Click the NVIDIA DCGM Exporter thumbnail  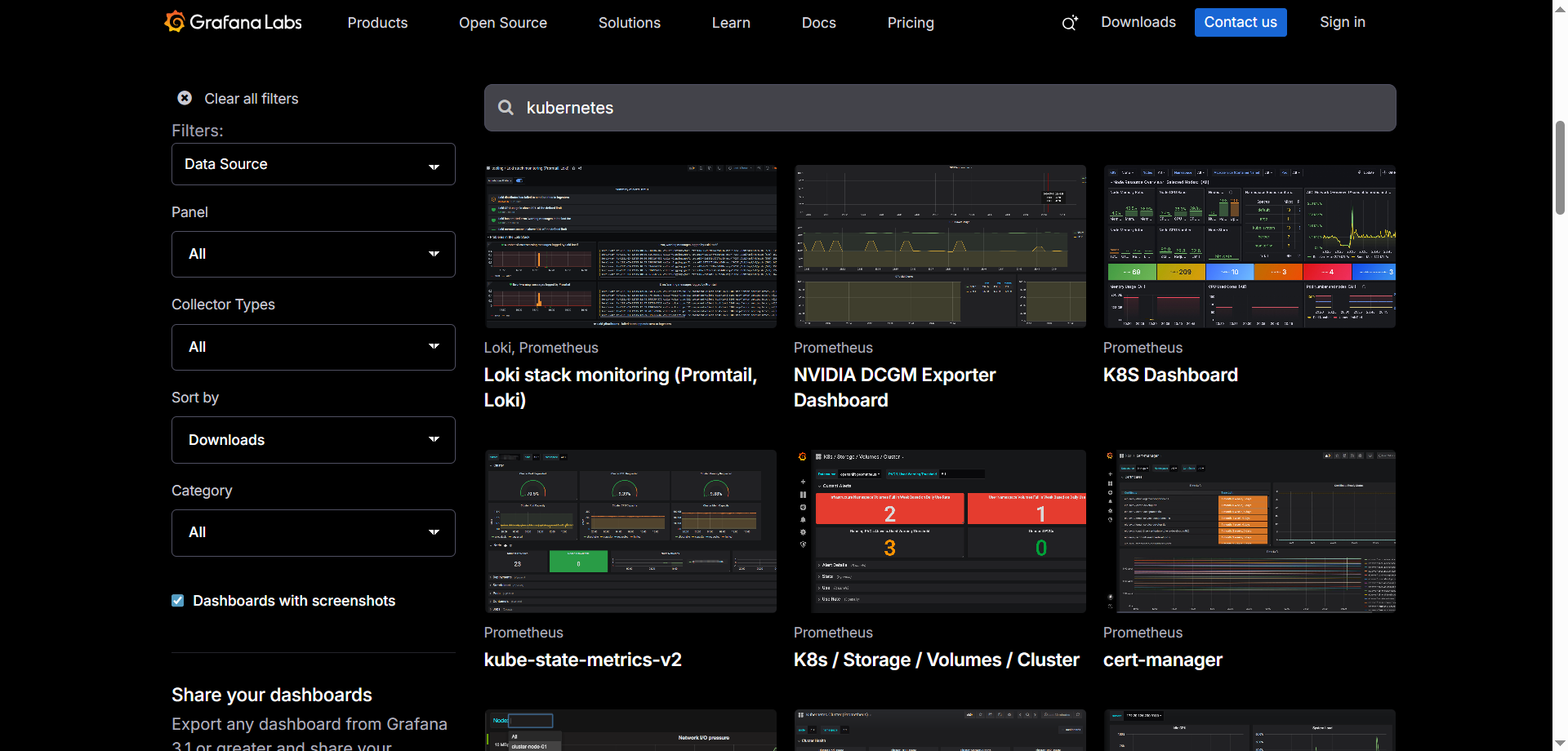940,247
